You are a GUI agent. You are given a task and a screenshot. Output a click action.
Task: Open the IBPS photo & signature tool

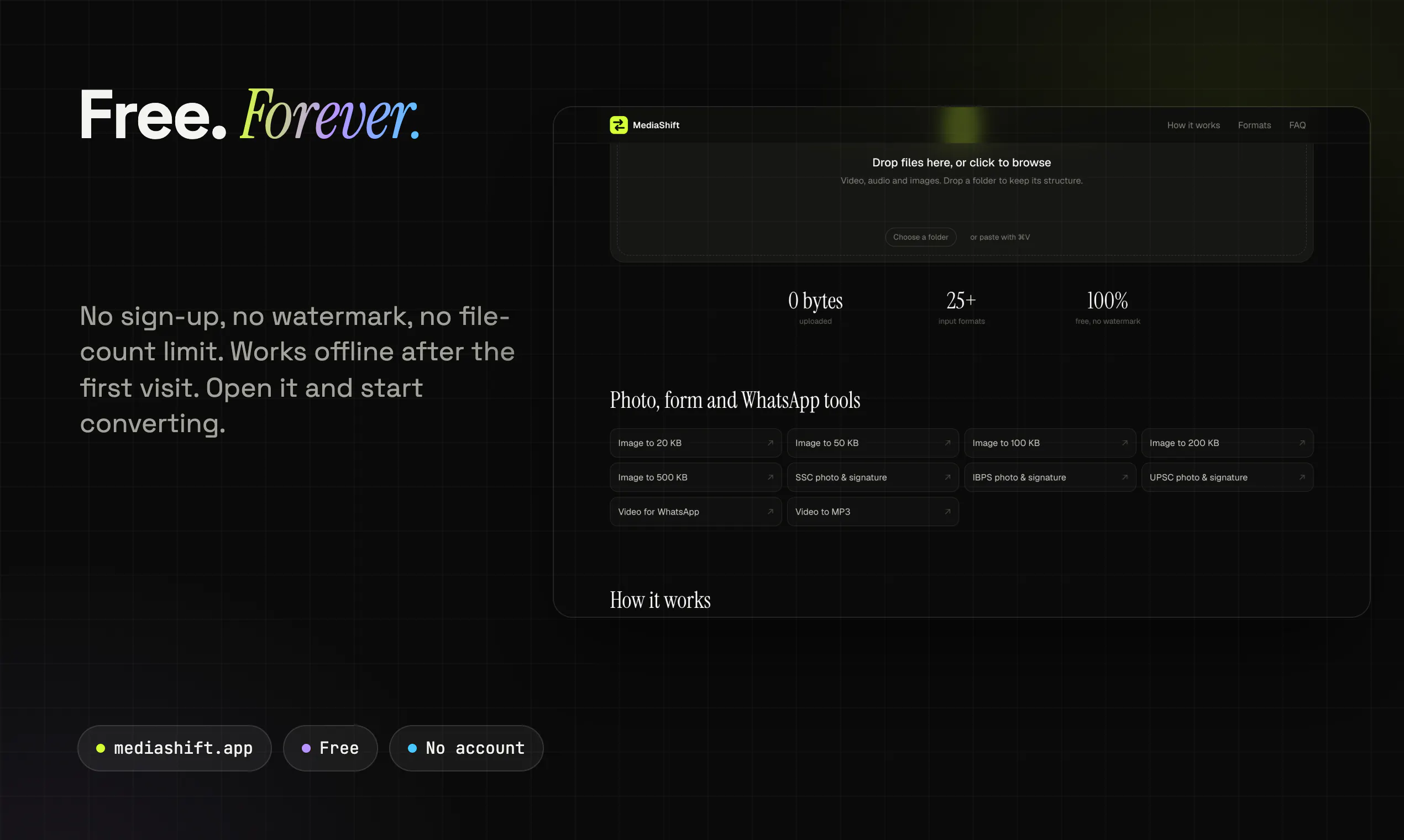[1050, 477]
